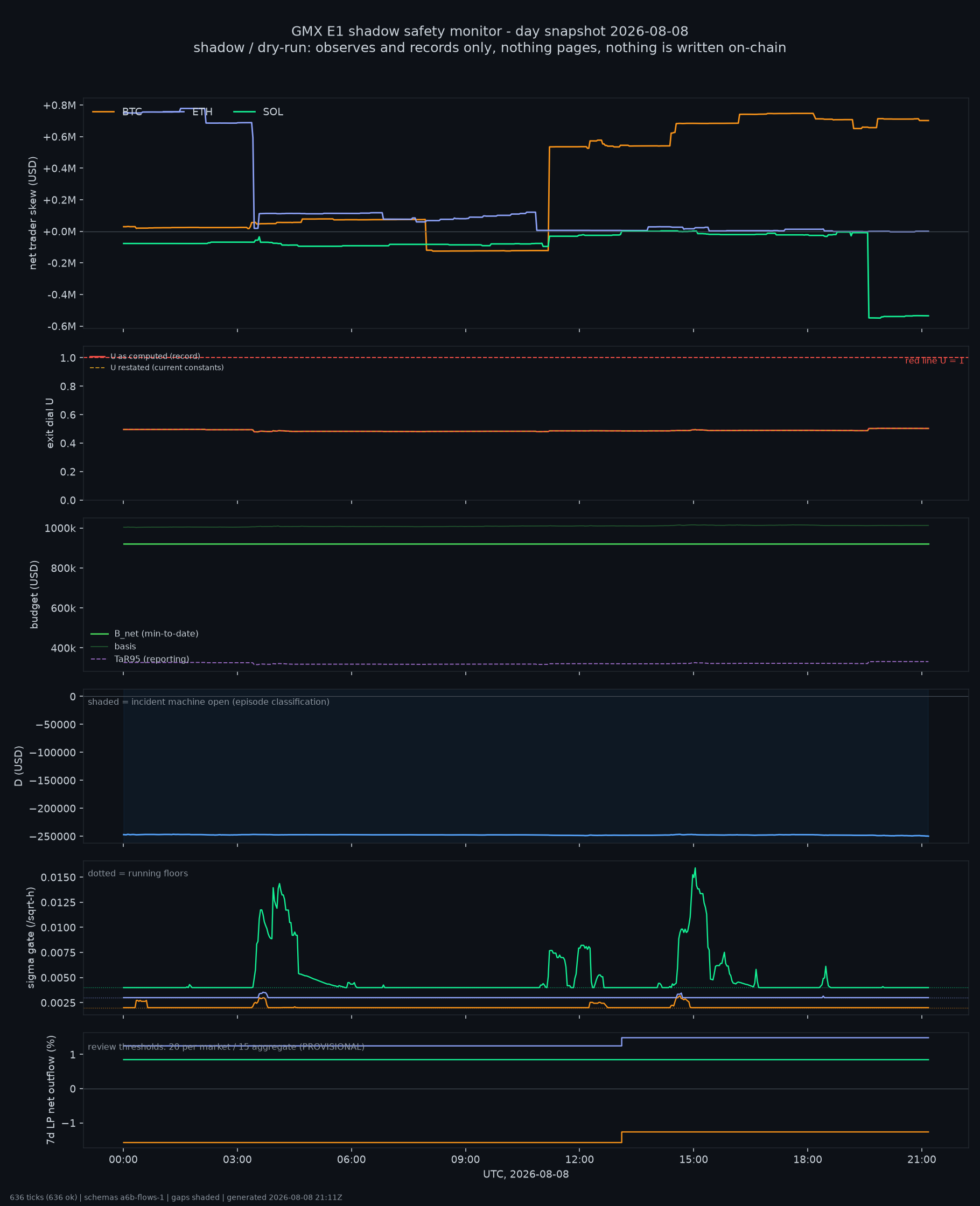Click the 'shaded = incident machine open' note
Screen dimensions: 980x1206
pyautogui.click(x=208, y=702)
